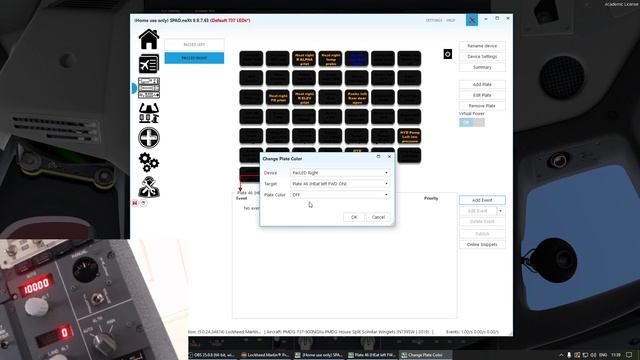Open the notification center icon

pos(629,355)
